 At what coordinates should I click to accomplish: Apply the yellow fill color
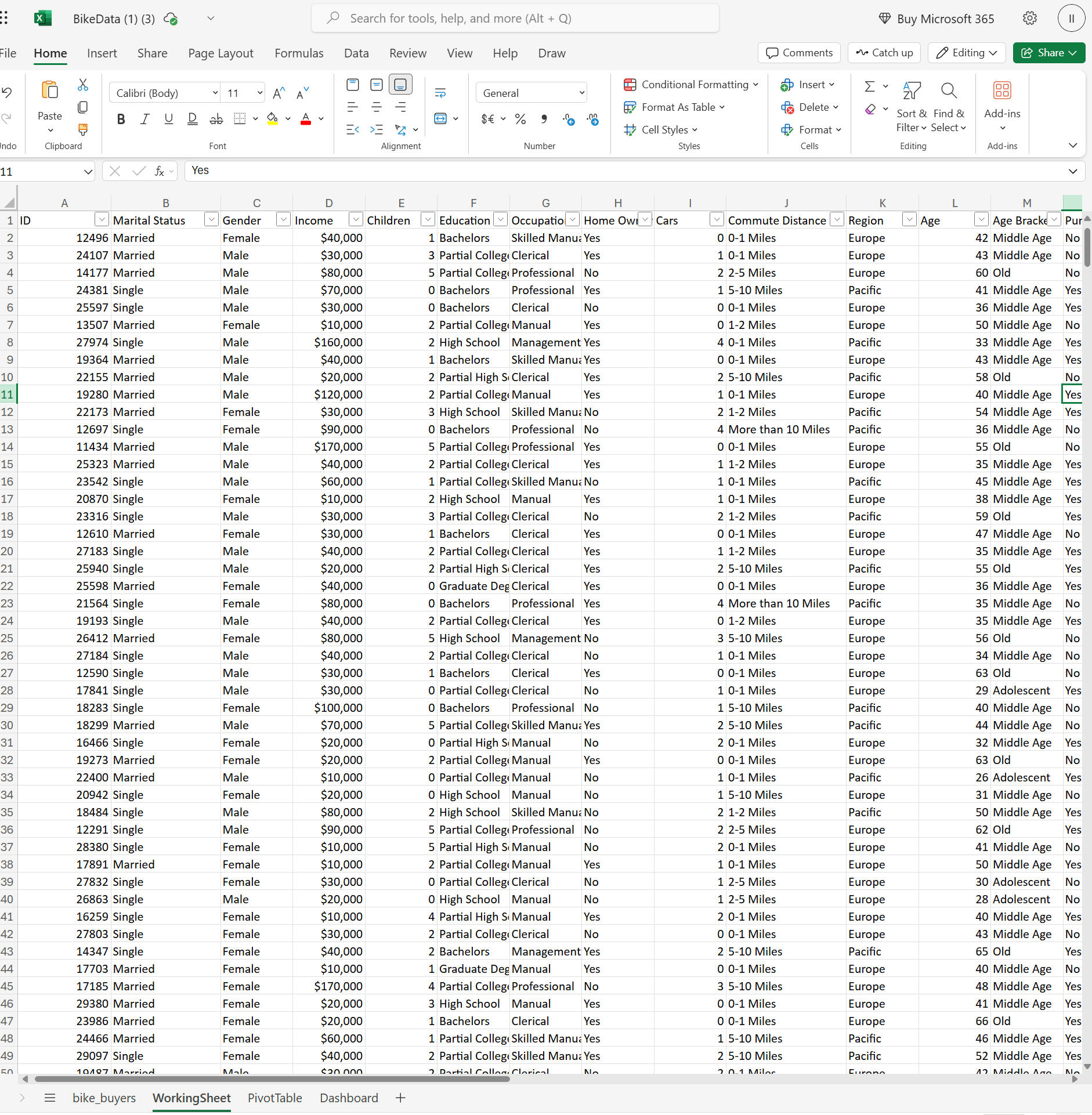(x=272, y=119)
